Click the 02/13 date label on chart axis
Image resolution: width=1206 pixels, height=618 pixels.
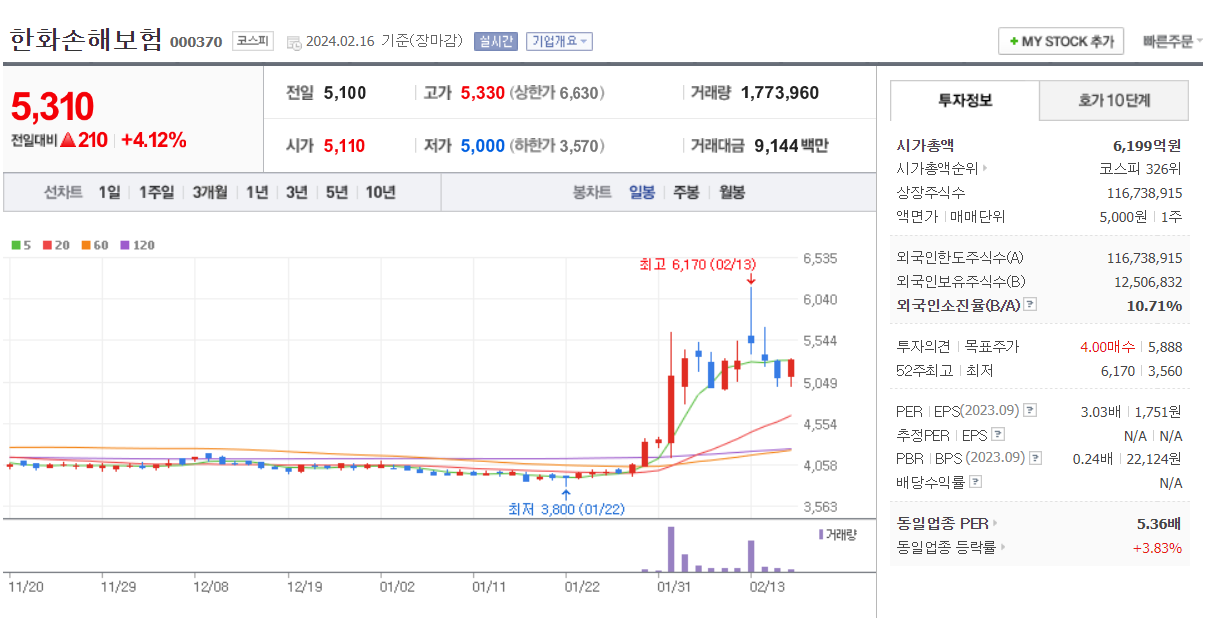(x=767, y=589)
